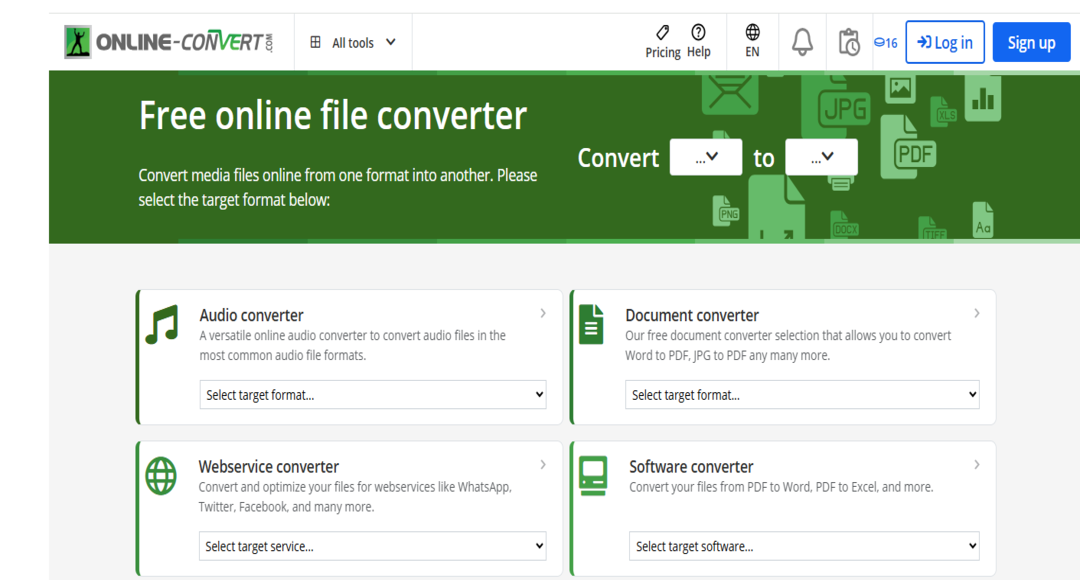Image resolution: width=1080 pixels, height=580 pixels.
Task: Open Document converter target format dropdown
Action: [x=802, y=395]
